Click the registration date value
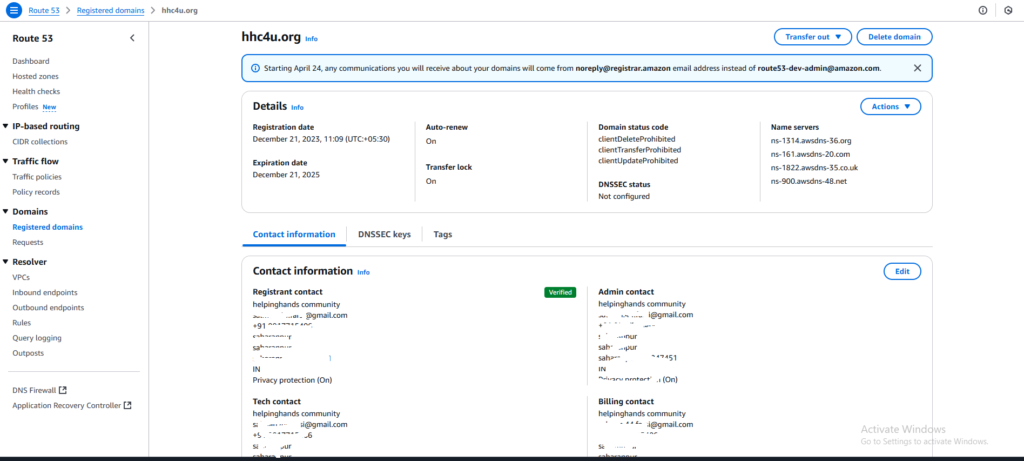Screen dimensions: 1024x461 click(x=321, y=139)
